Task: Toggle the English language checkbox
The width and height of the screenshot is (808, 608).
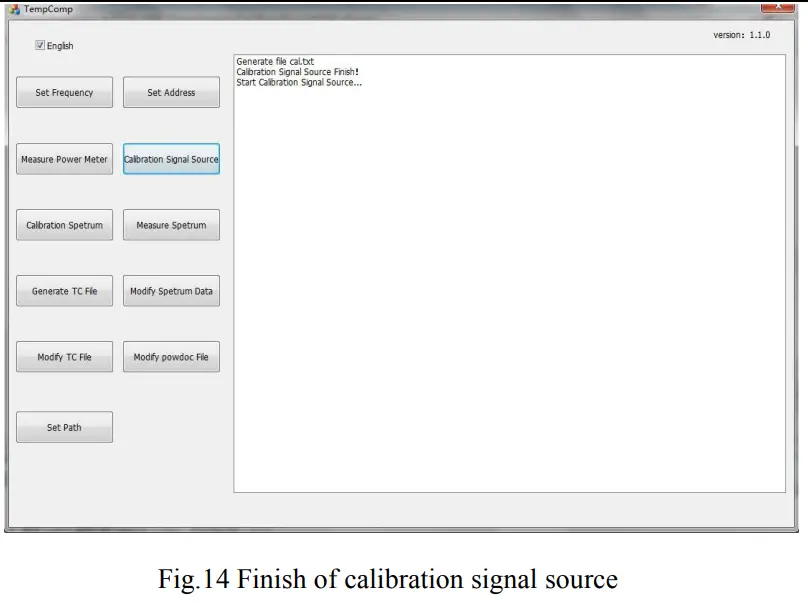Action: click(x=39, y=45)
